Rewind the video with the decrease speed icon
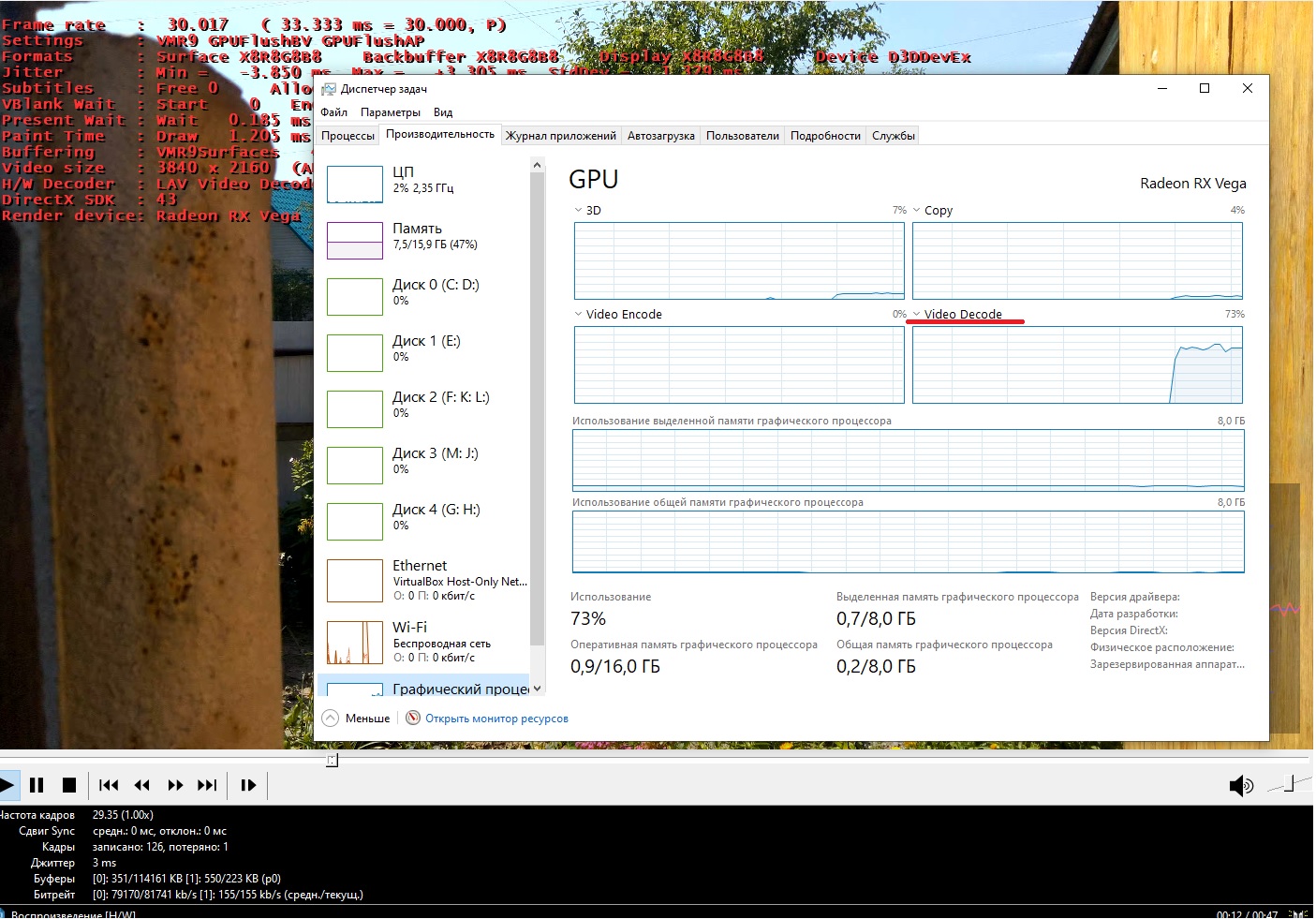The image size is (1316, 919). (x=142, y=785)
